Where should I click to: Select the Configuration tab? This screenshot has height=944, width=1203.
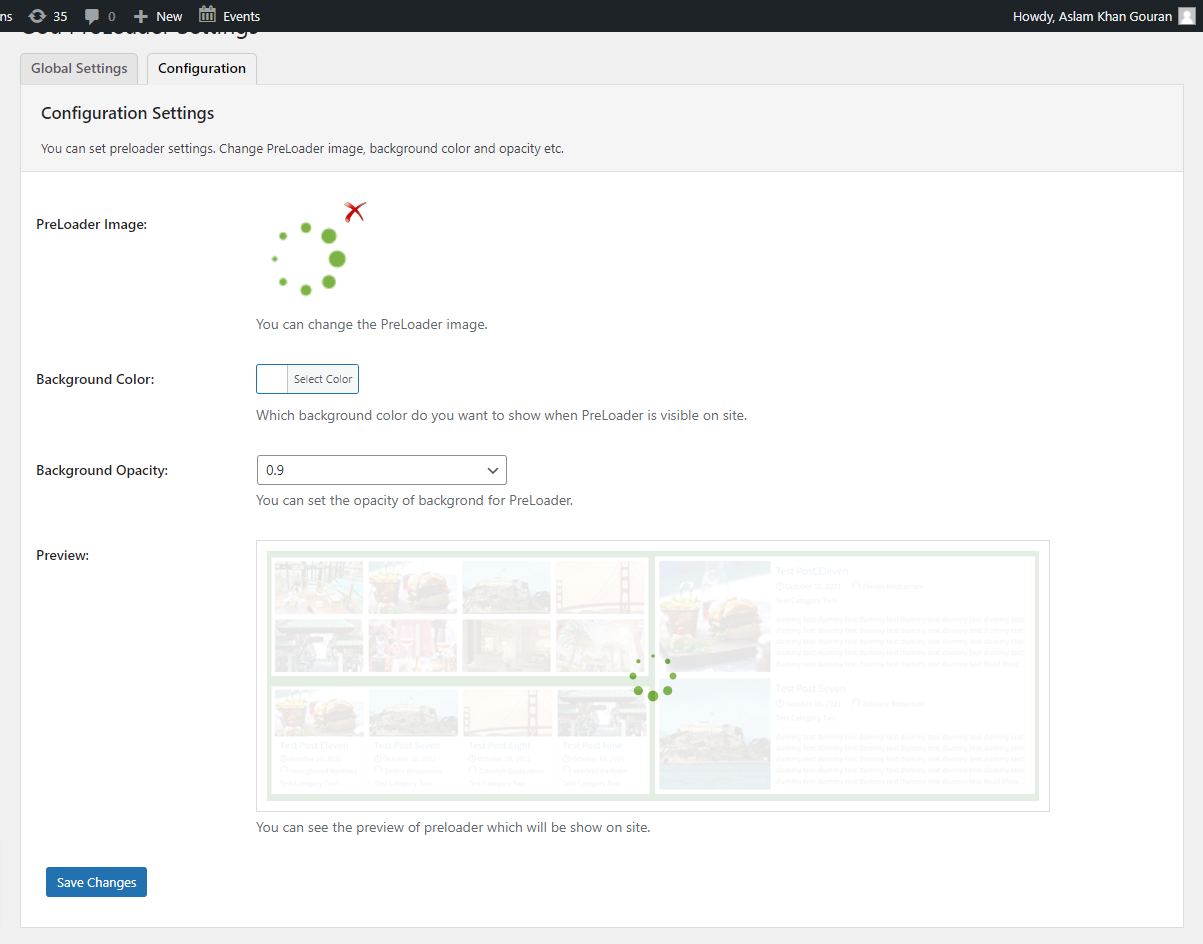pos(202,68)
